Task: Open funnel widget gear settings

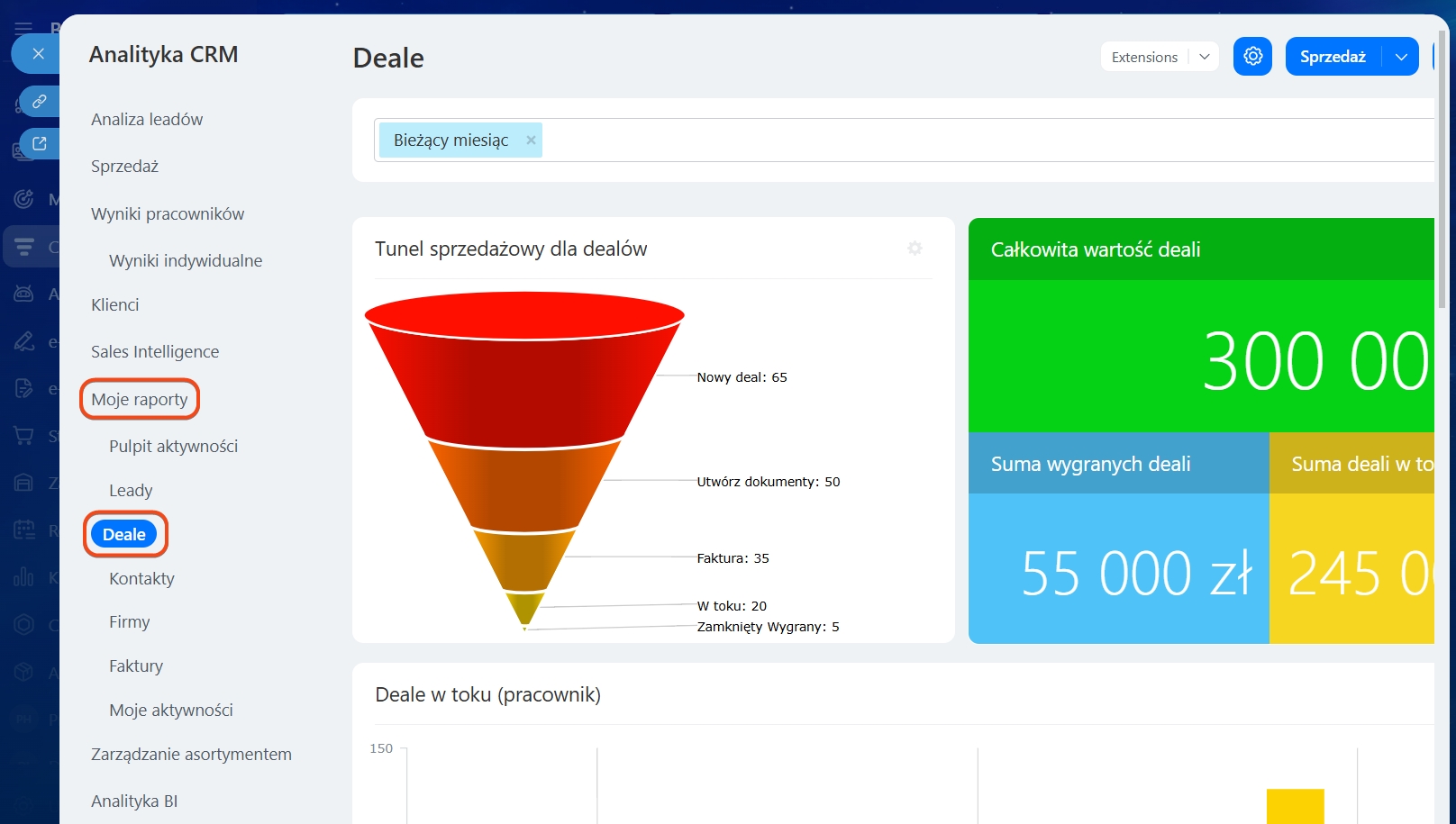Action: click(915, 249)
